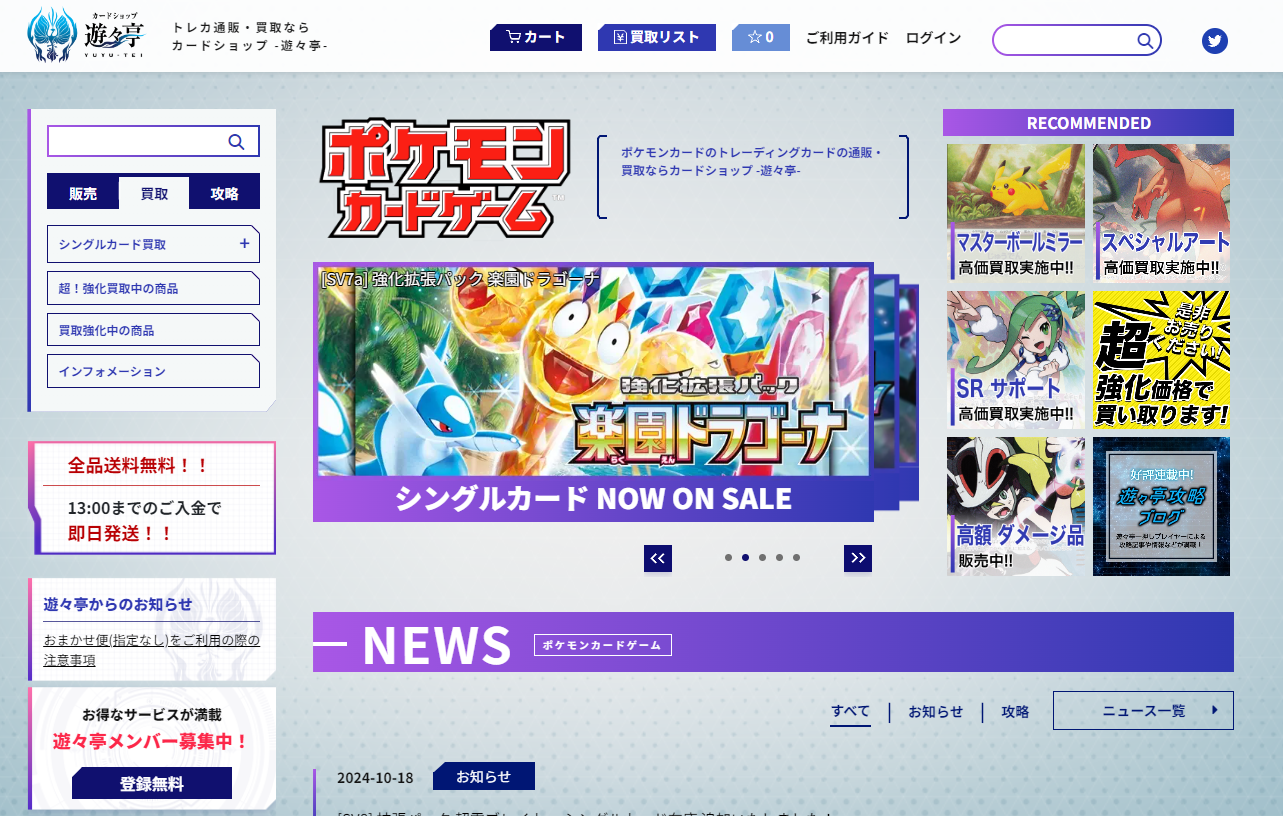Switch to the 販売 sidebar tab
Viewport: 1283px width, 816px height.
point(82,191)
